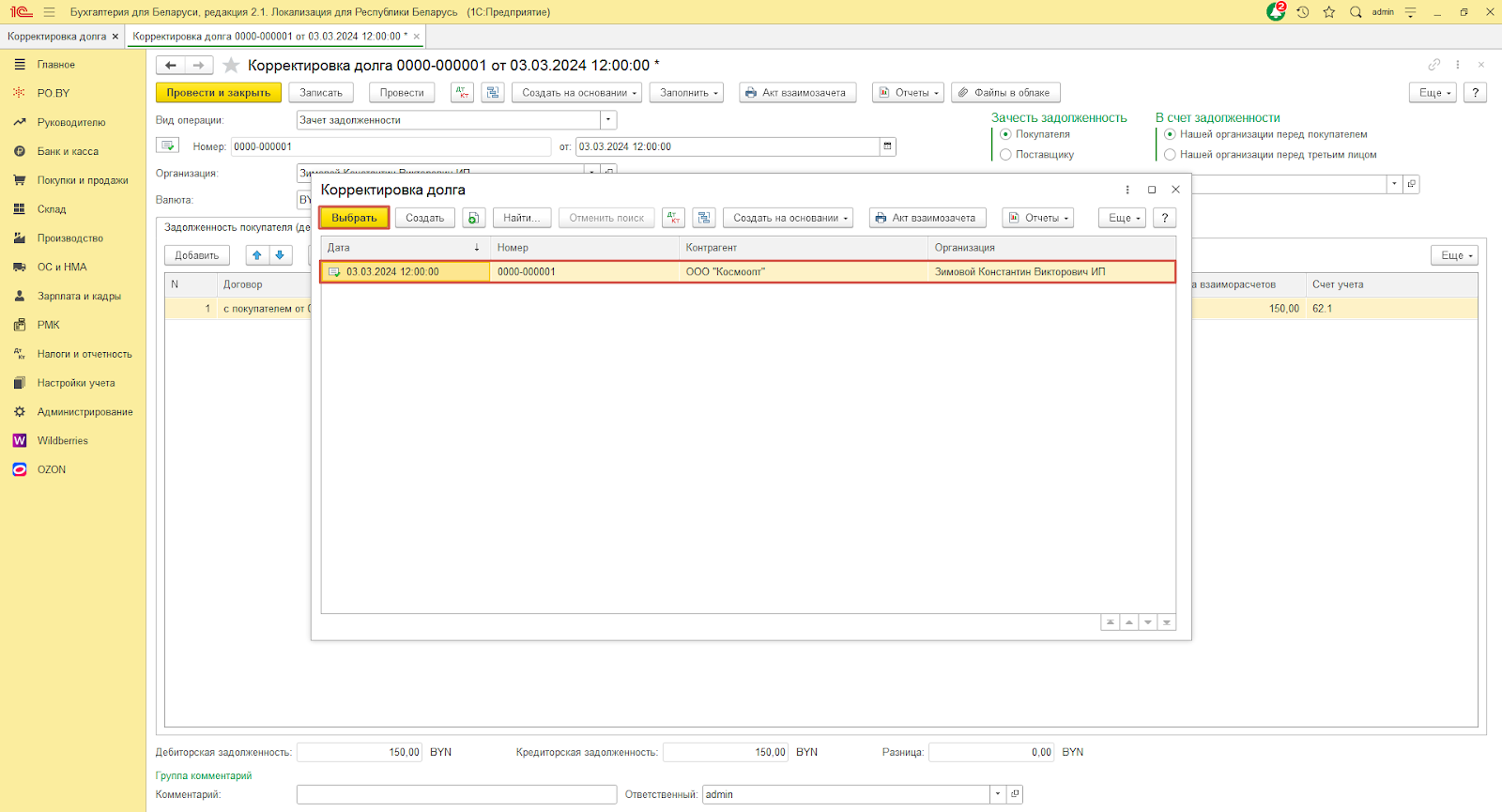Open Отчеты dropdown in dialog
This screenshot has height=812, width=1502.
(1037, 218)
